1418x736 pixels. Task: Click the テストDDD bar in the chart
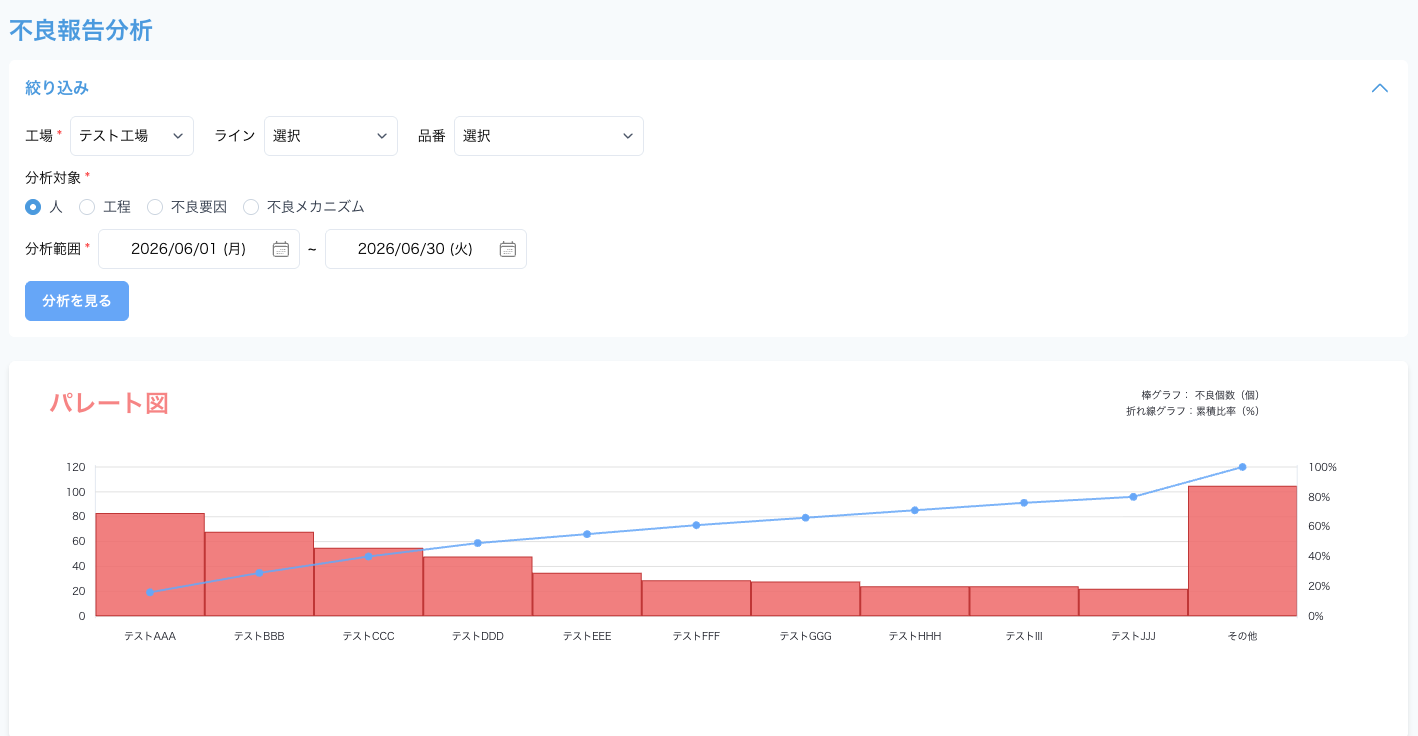point(478,587)
